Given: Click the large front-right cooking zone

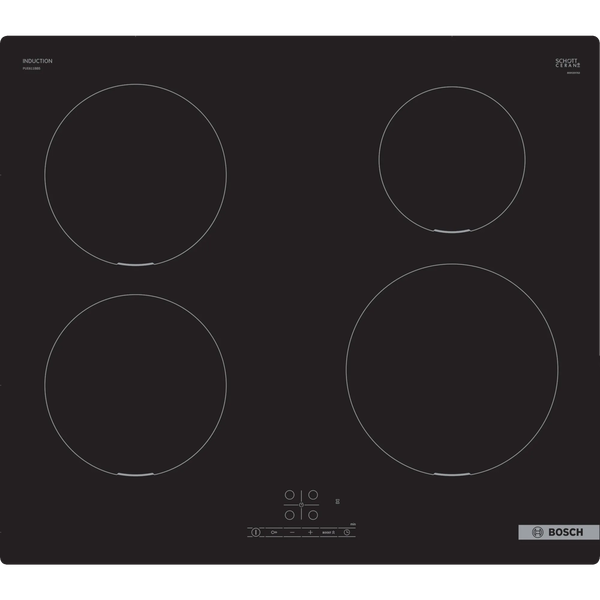Looking at the screenshot, I should click(x=451, y=369).
